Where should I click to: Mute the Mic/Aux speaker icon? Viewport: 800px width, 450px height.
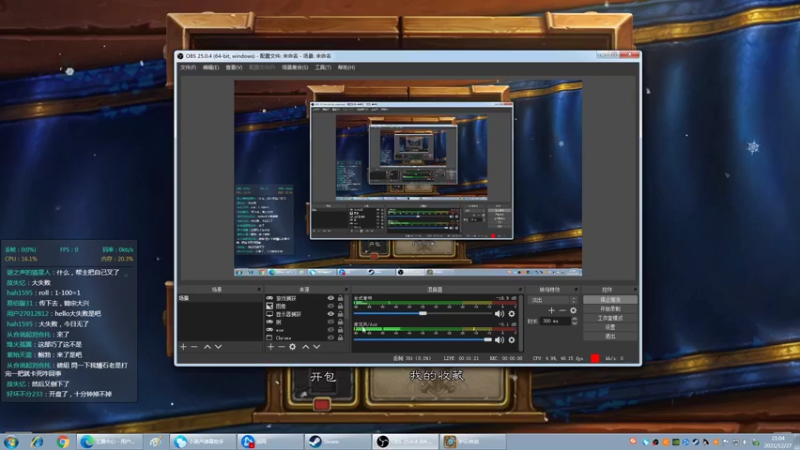tap(499, 340)
